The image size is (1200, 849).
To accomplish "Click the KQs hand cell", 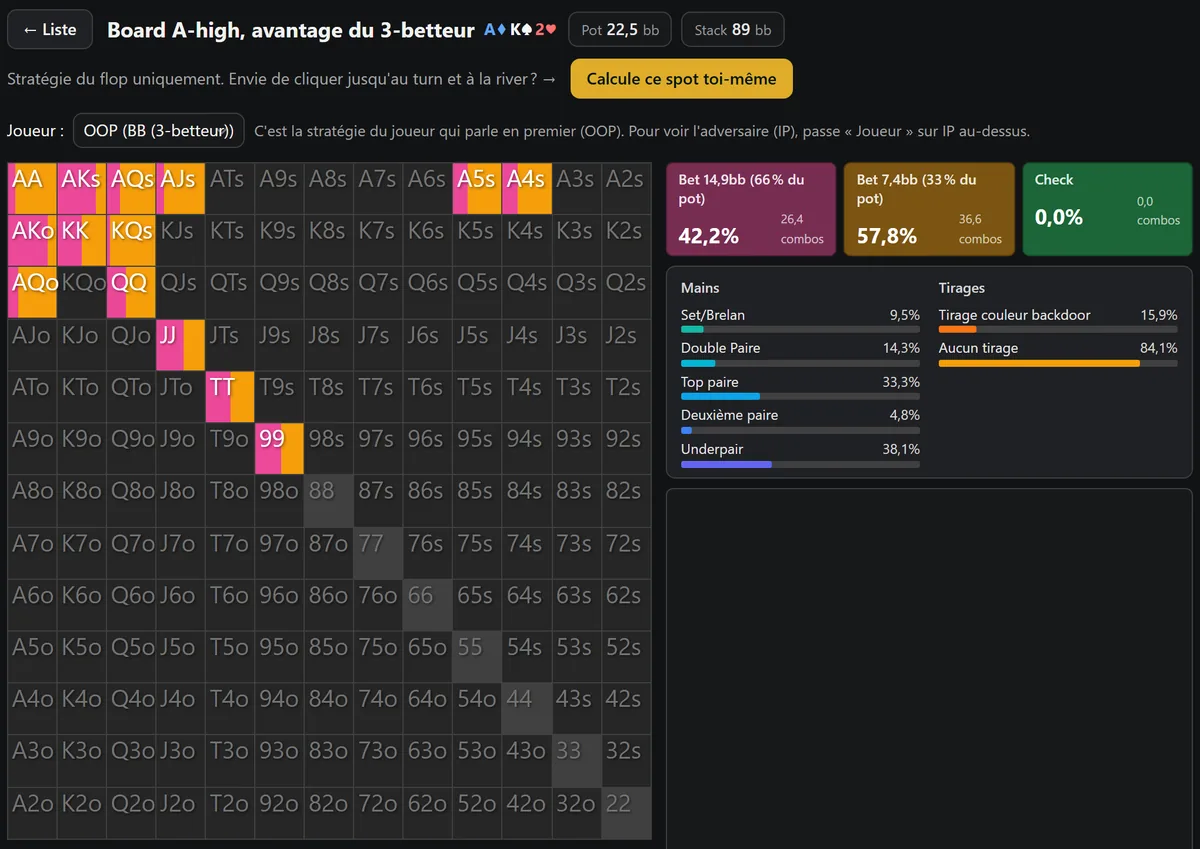I will (x=131, y=240).
